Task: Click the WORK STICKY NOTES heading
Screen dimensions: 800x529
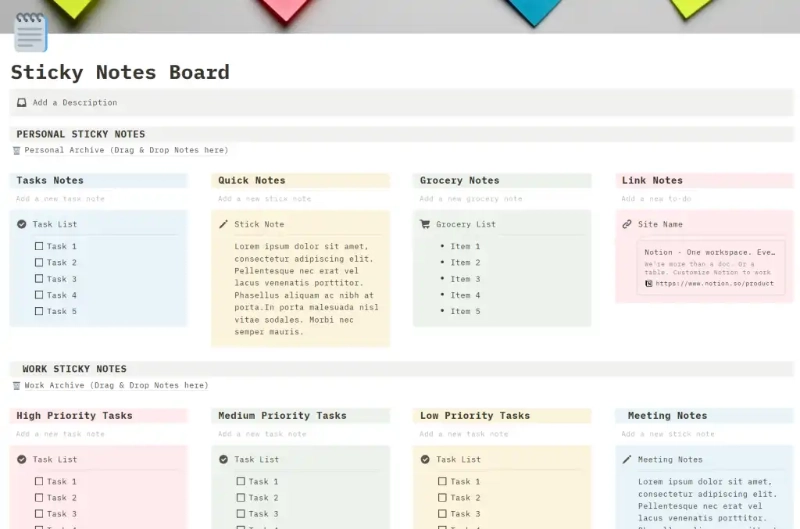Action: 74,369
